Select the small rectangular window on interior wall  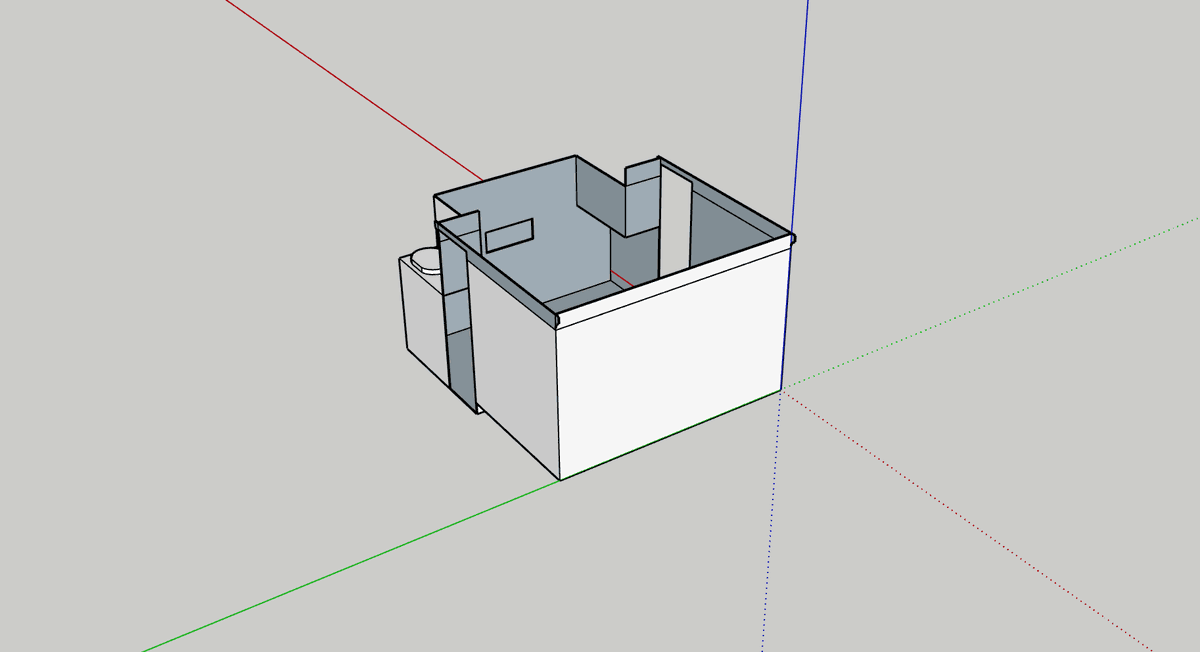(509, 236)
